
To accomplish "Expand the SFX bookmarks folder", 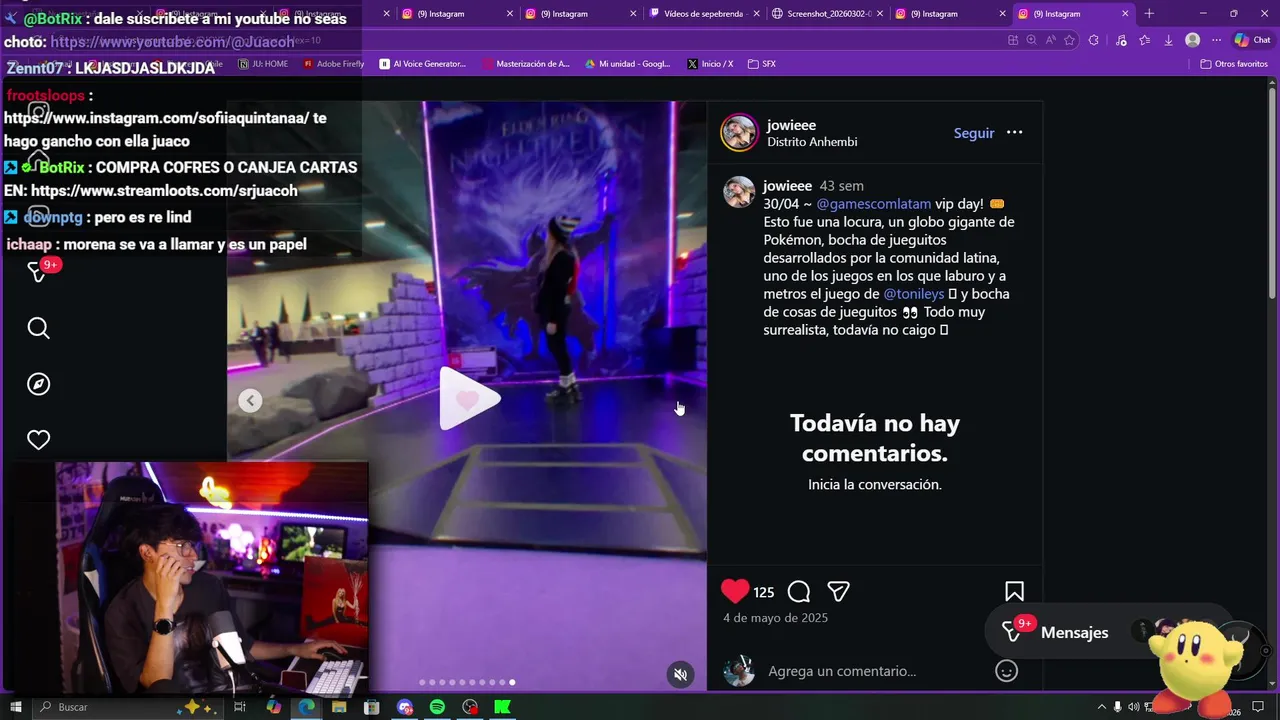I will tap(761, 64).
